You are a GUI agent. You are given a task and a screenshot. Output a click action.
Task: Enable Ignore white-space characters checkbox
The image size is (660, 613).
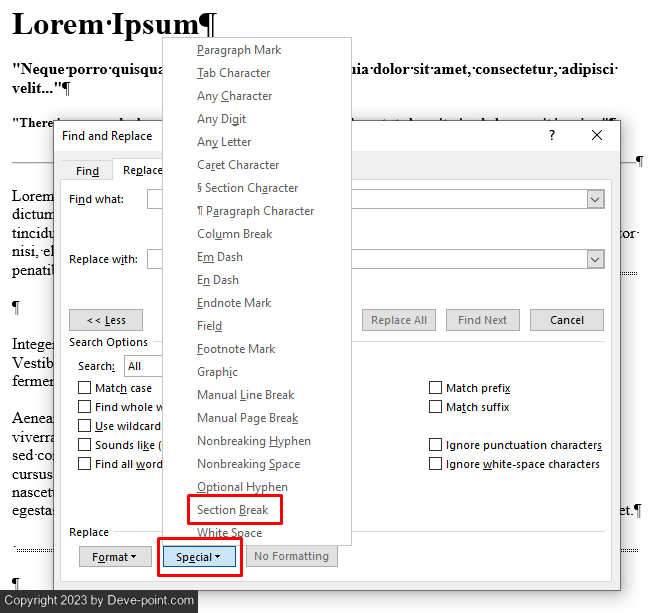pyautogui.click(x=436, y=464)
